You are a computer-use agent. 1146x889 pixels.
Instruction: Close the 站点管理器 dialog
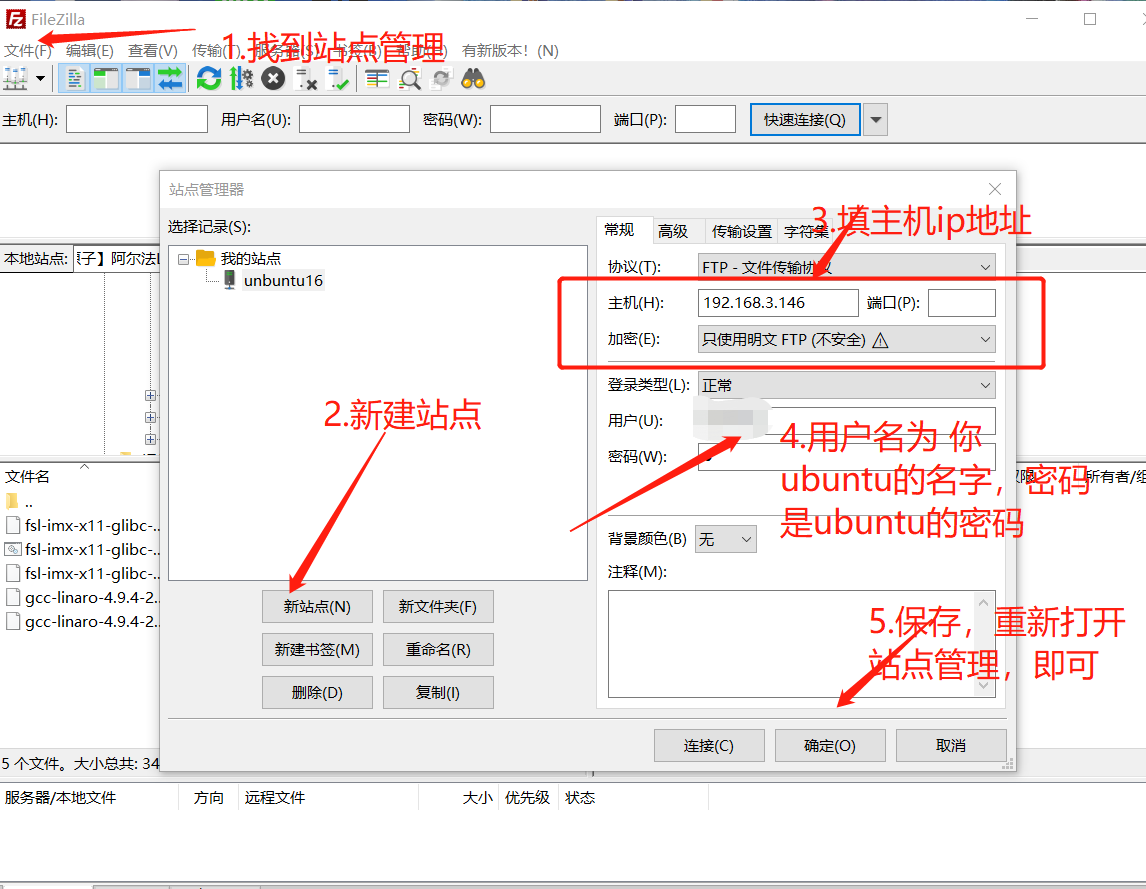click(x=995, y=189)
